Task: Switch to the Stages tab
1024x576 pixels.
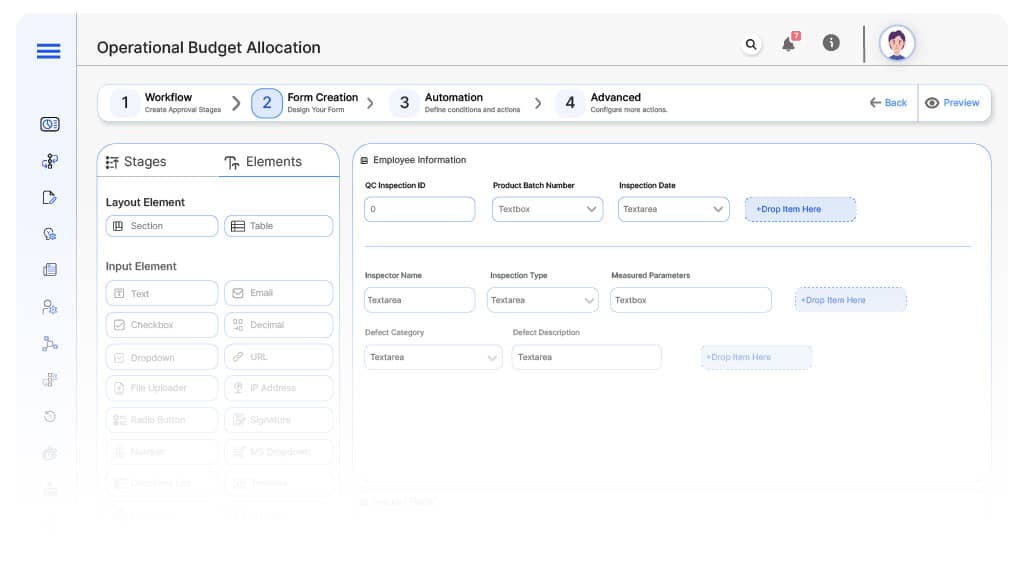Action: click(137, 162)
